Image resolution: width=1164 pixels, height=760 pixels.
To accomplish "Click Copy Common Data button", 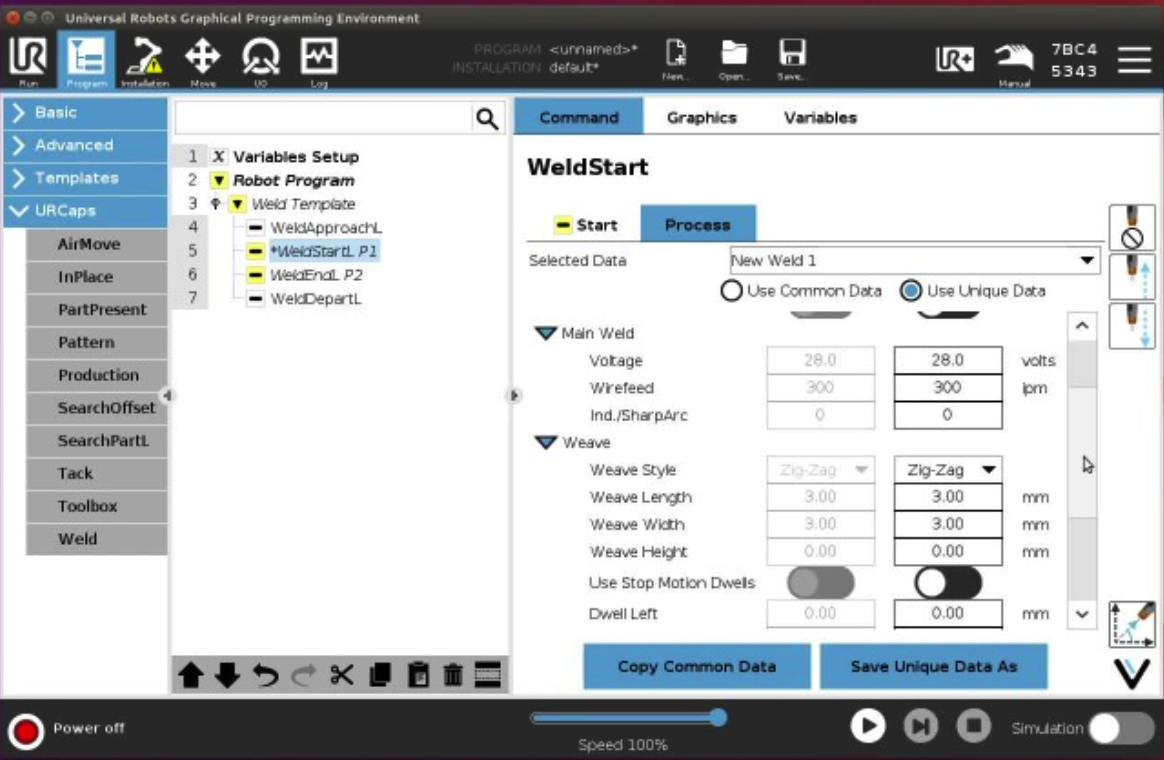I will click(696, 666).
